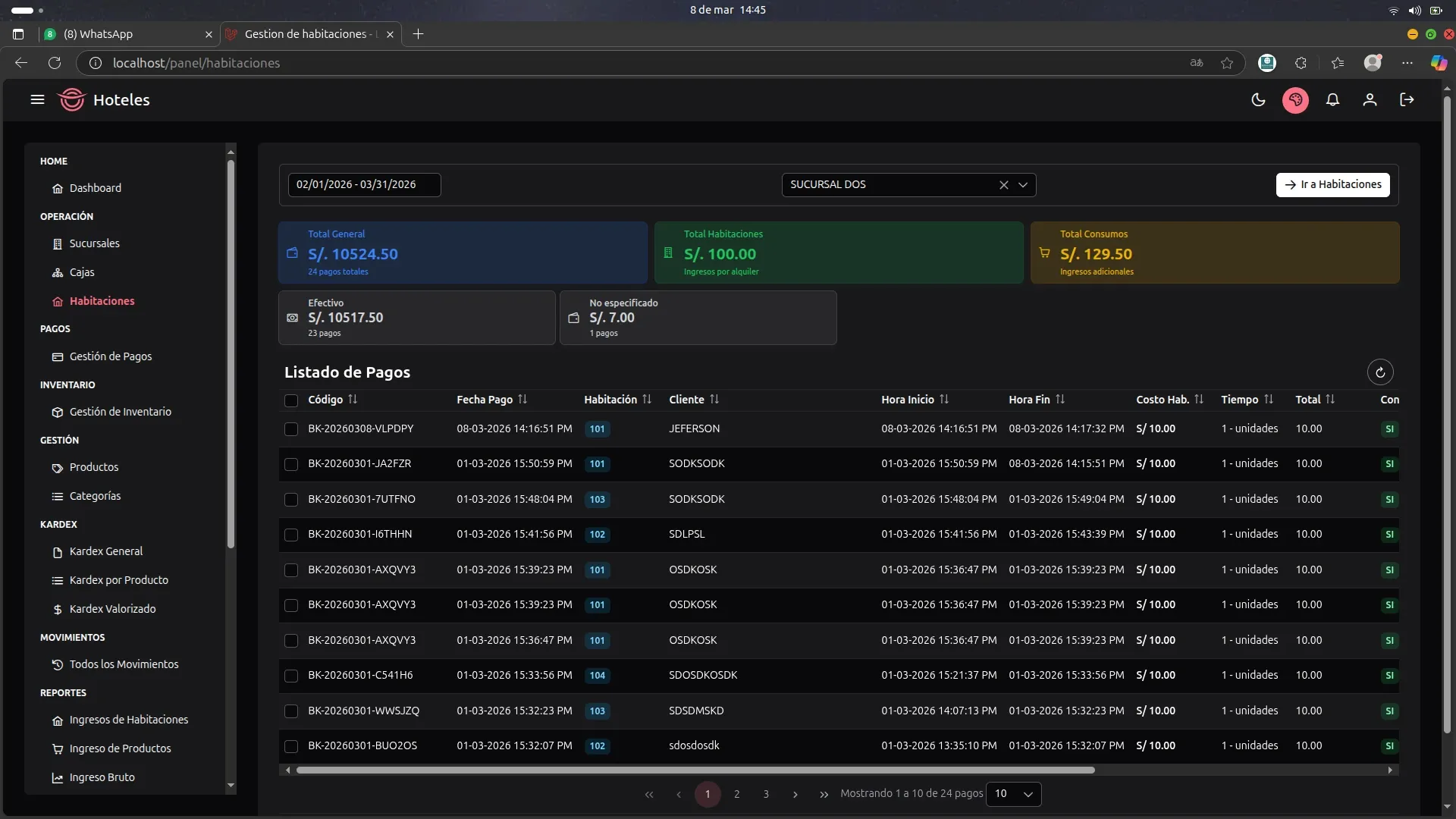This screenshot has height=819, width=1456.
Task: Click the hamburger menu icon
Action: point(37,100)
